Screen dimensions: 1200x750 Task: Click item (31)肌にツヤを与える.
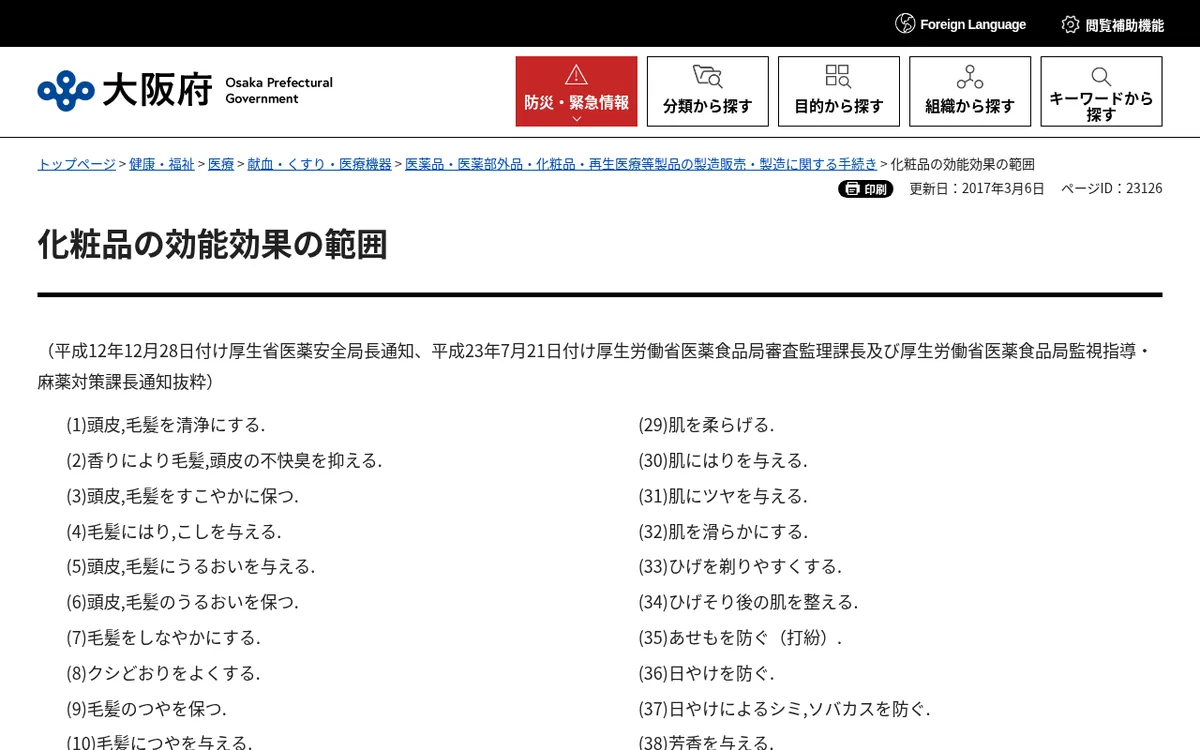pos(723,496)
